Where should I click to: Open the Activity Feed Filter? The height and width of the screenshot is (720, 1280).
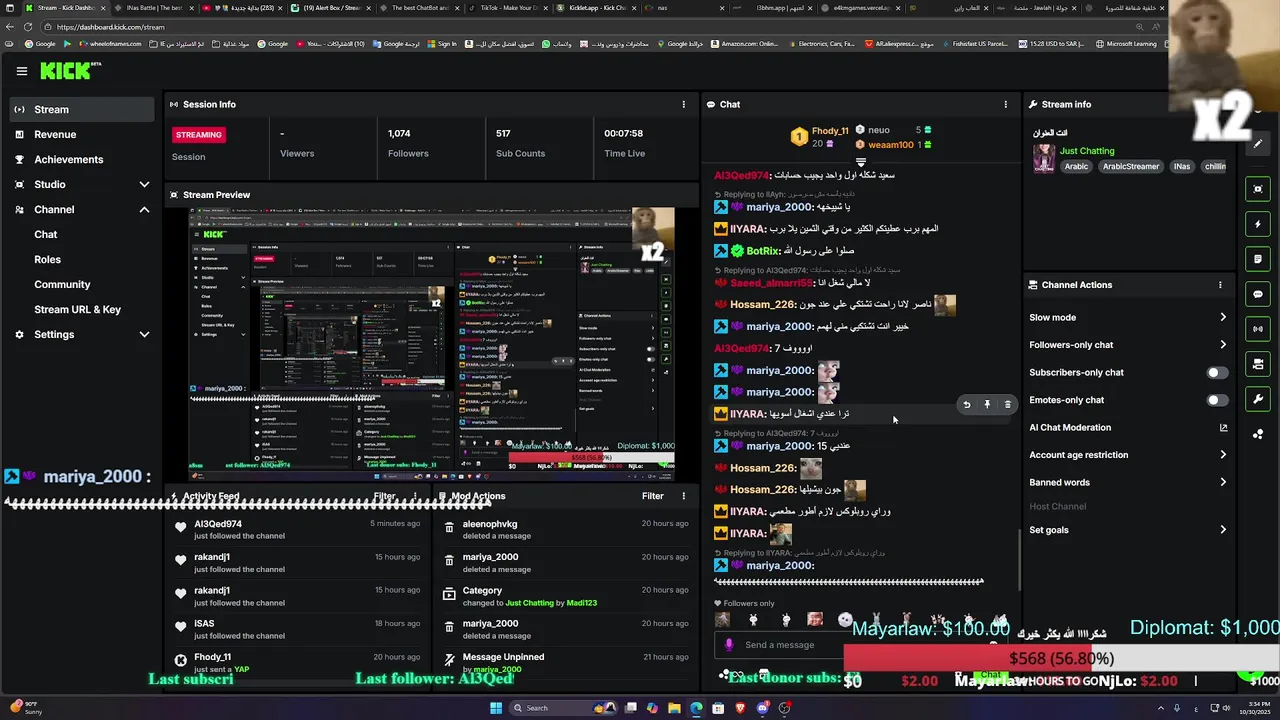point(384,496)
